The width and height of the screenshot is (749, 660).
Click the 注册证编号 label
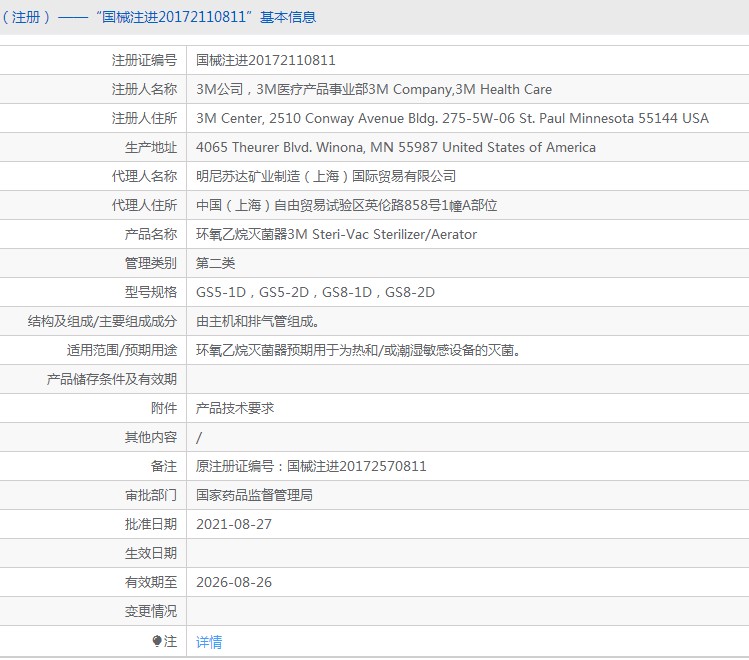coord(144,60)
